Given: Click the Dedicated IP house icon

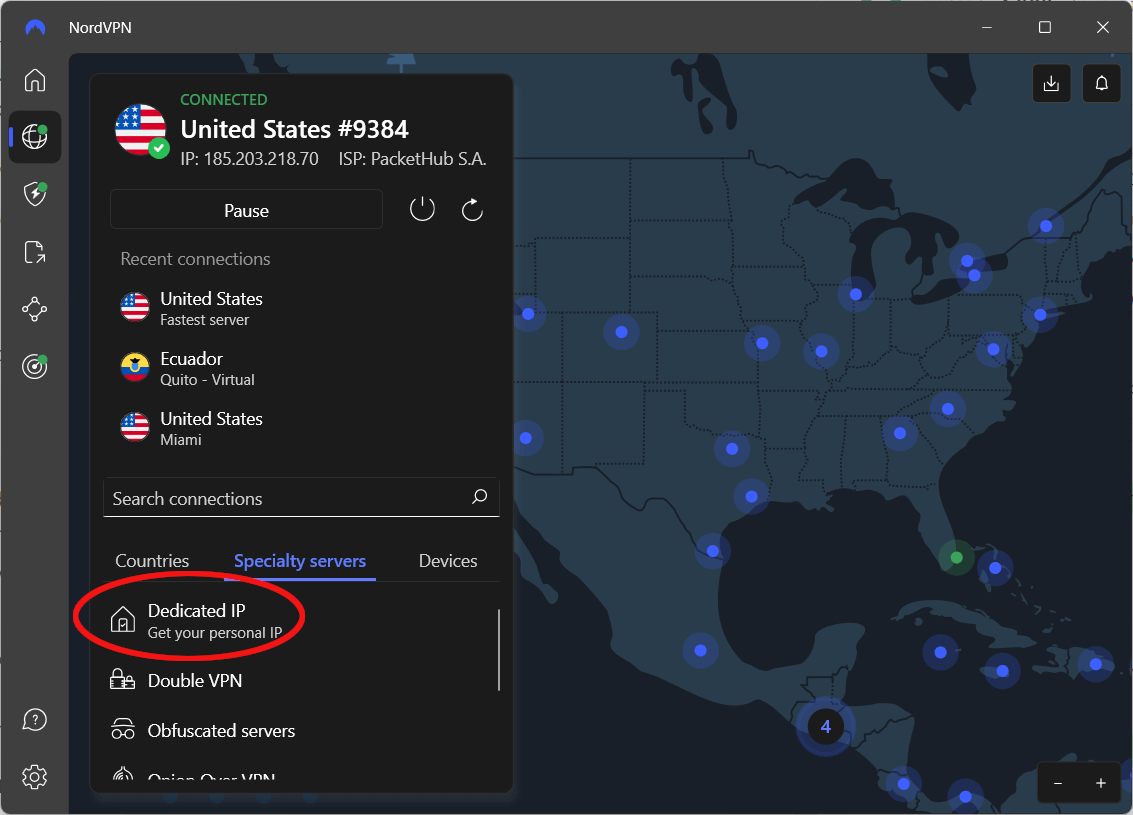Looking at the screenshot, I should 122,620.
